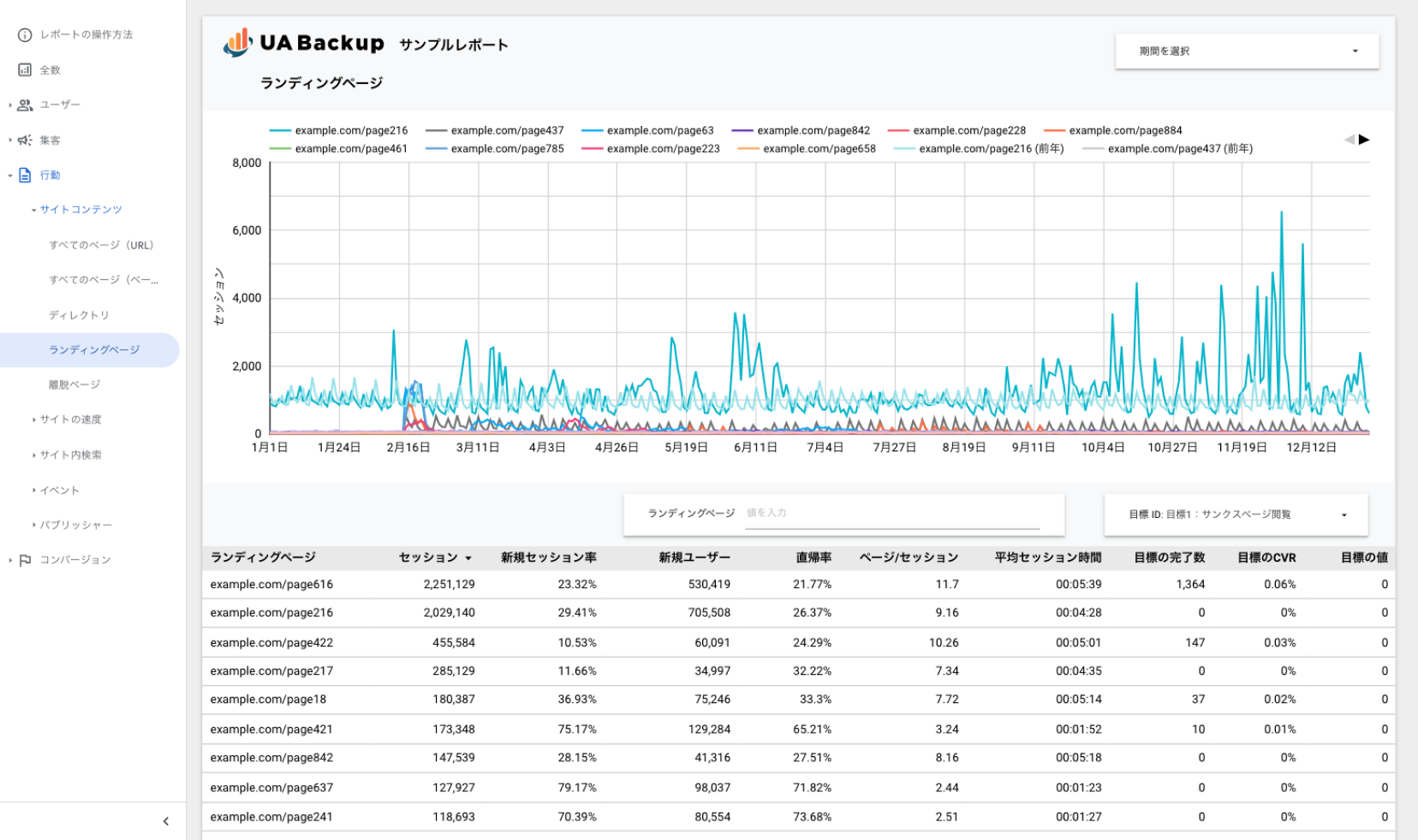1418x840 pixels.
Task: Open レポートの操作方法 page
Action: (86, 35)
